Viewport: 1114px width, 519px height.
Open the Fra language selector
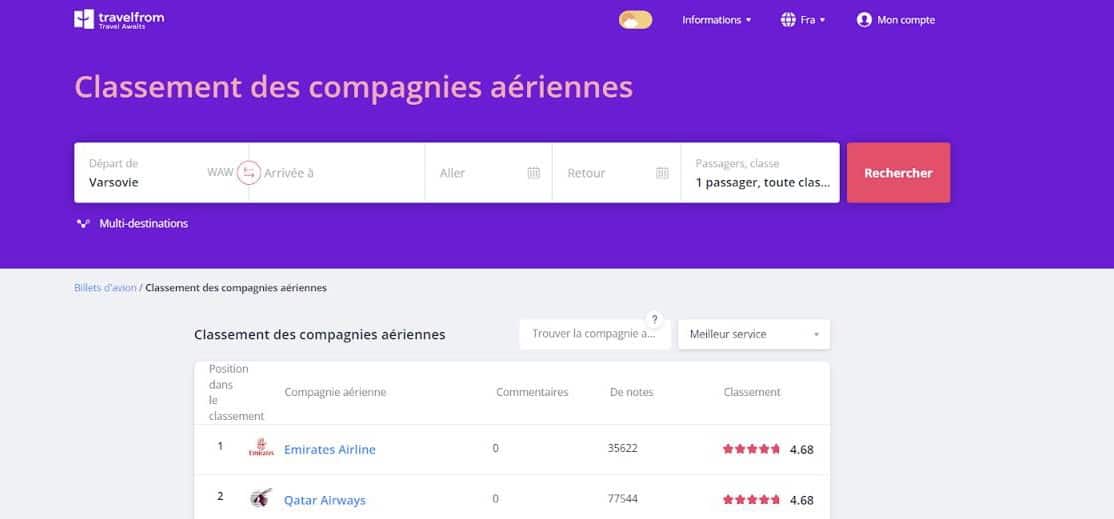tap(812, 20)
